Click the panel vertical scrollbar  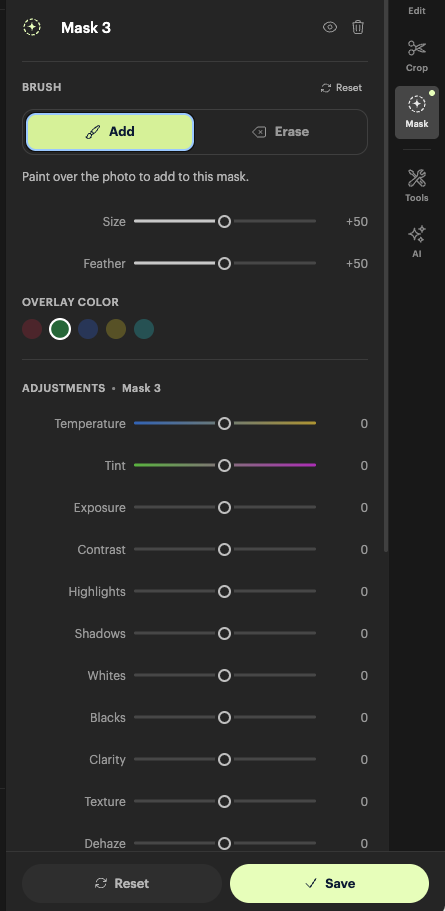tap(386, 276)
